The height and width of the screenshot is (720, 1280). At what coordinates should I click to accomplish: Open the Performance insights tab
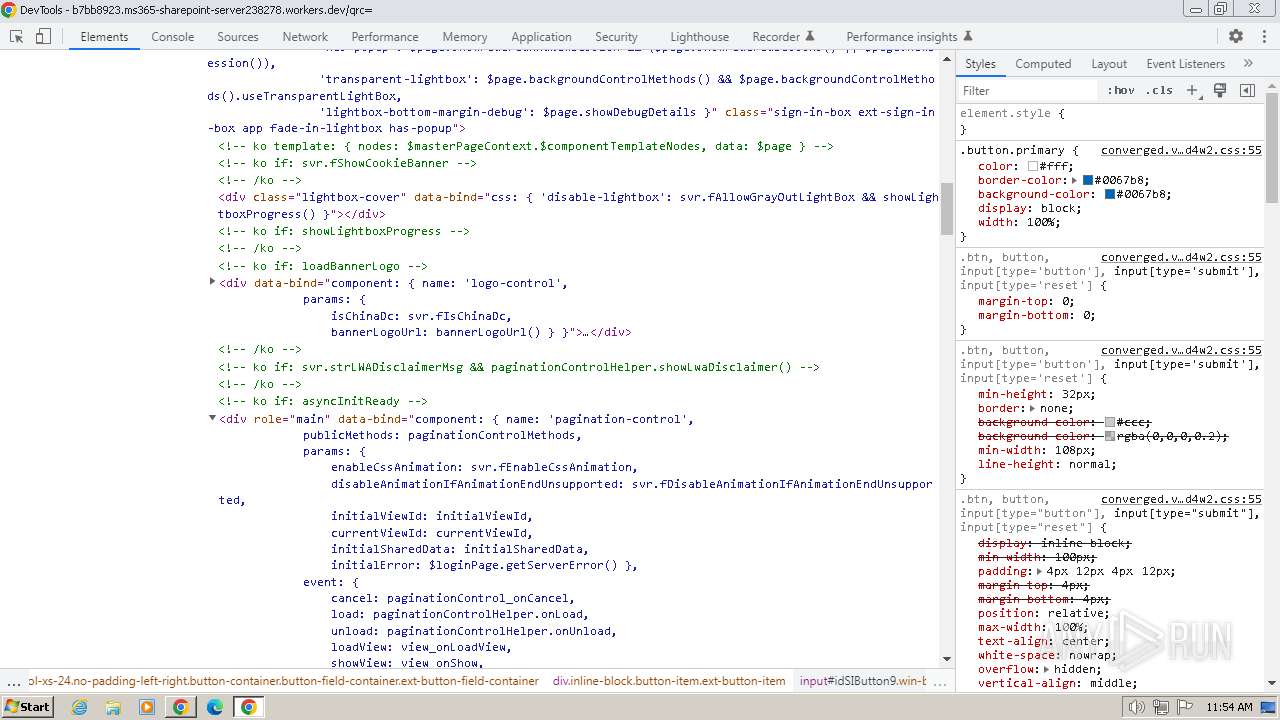tap(910, 36)
